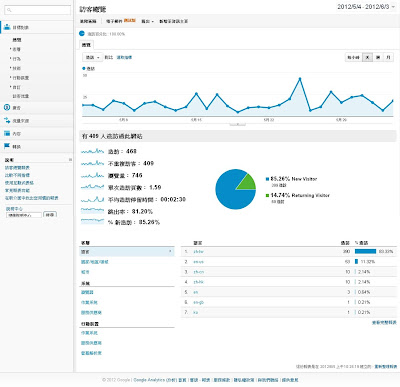Open the Content section icon in sidebar
The height and width of the screenshot is (387, 400).
tap(7, 133)
